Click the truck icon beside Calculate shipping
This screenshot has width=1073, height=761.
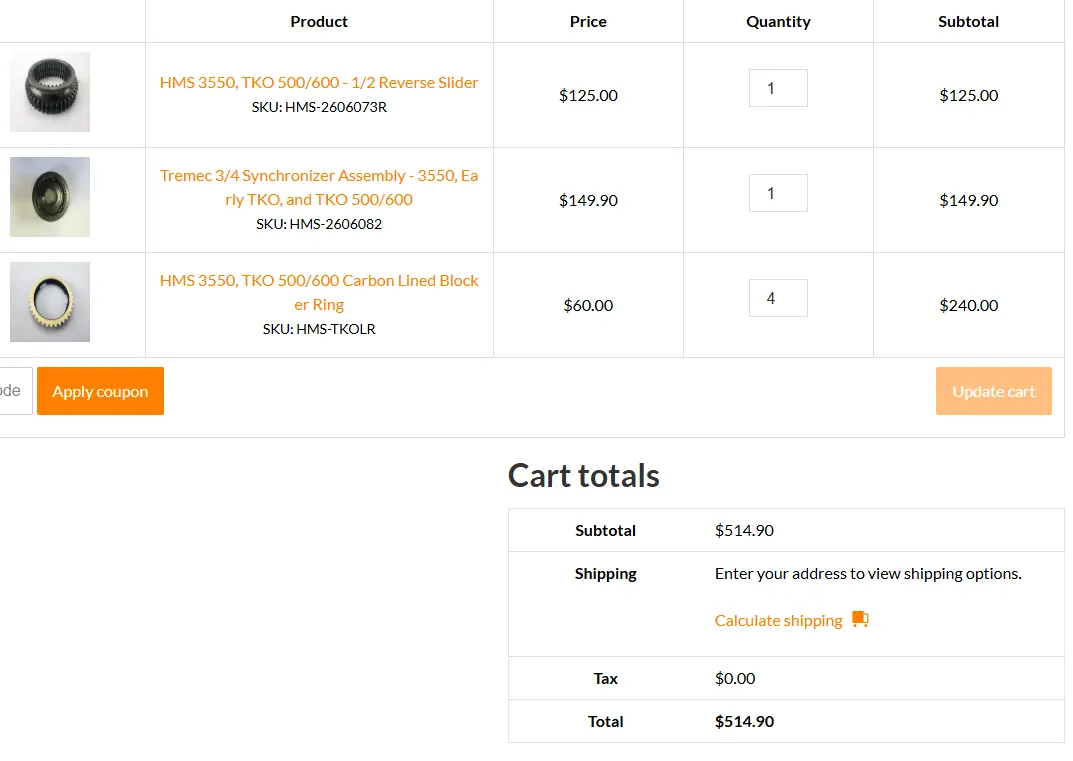coord(860,619)
